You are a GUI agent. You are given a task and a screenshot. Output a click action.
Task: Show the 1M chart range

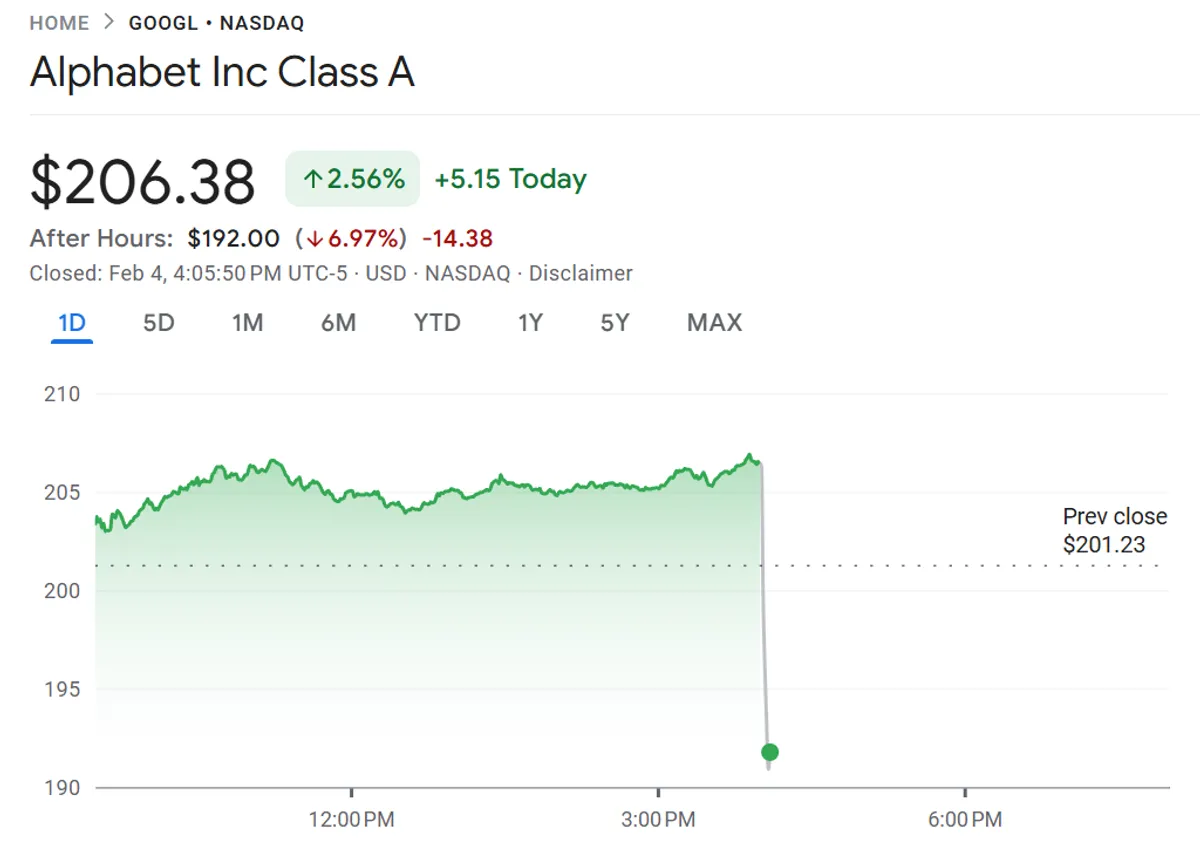tap(247, 323)
